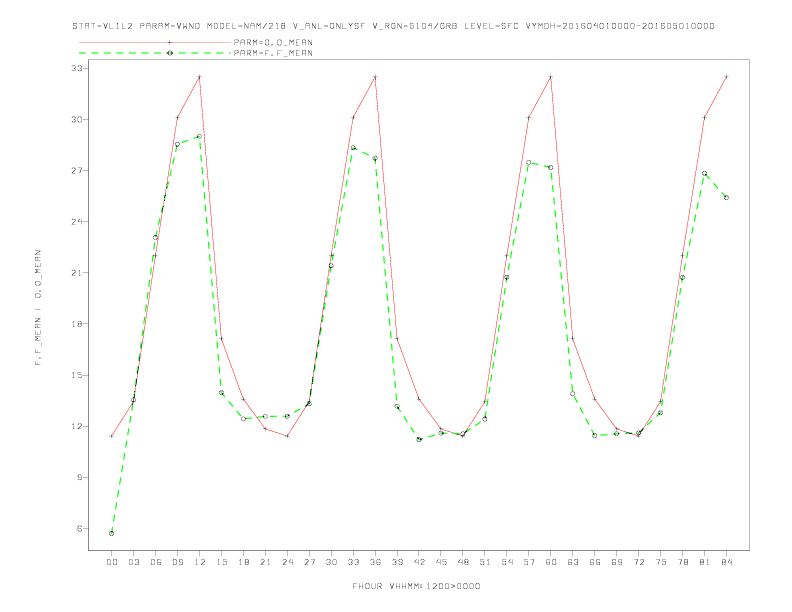Click the y-axis tick label 12

click(x=76, y=426)
